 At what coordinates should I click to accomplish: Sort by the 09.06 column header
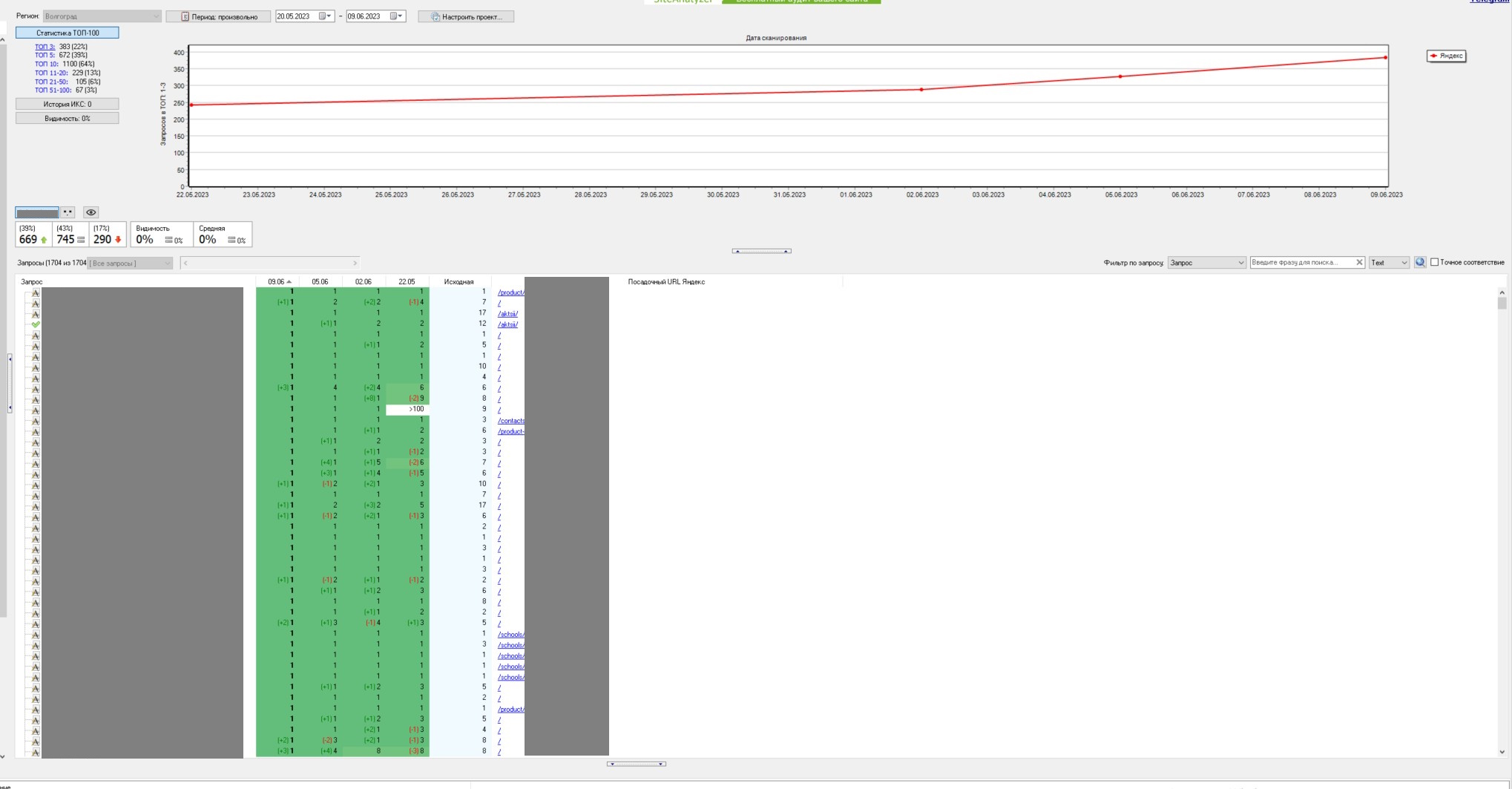click(x=277, y=282)
